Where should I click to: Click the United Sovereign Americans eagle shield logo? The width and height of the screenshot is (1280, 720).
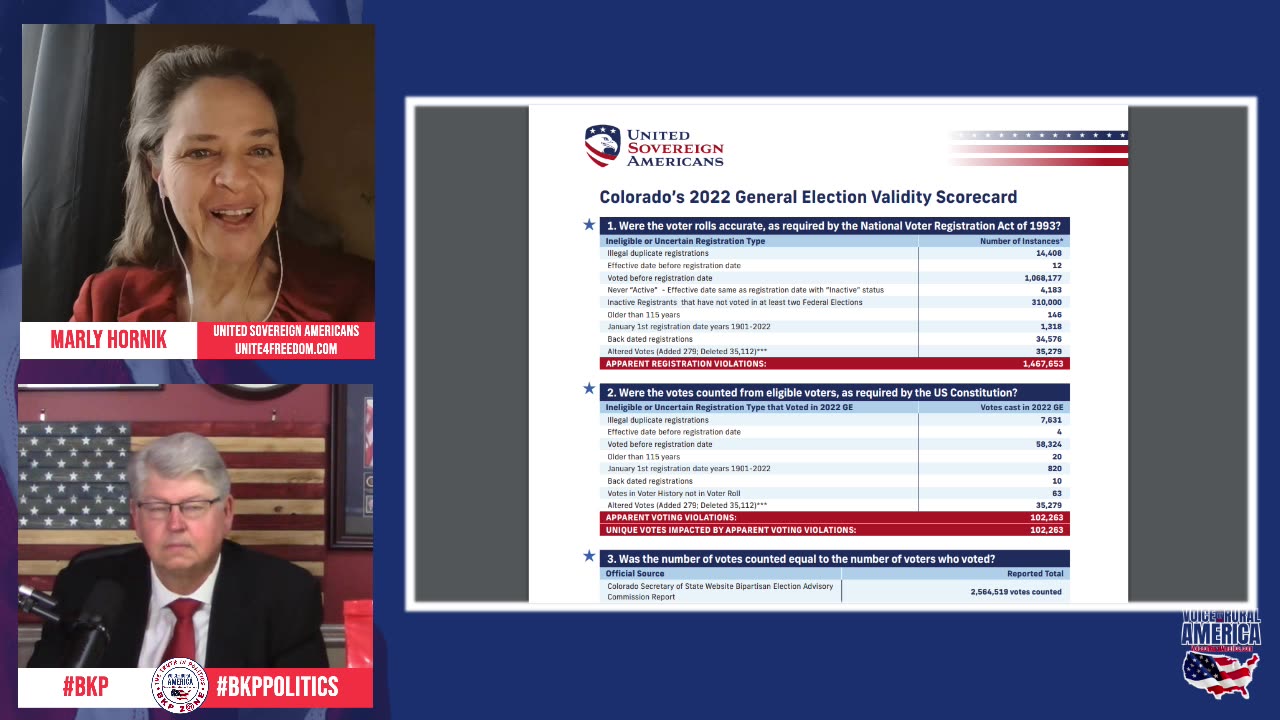tap(602, 146)
